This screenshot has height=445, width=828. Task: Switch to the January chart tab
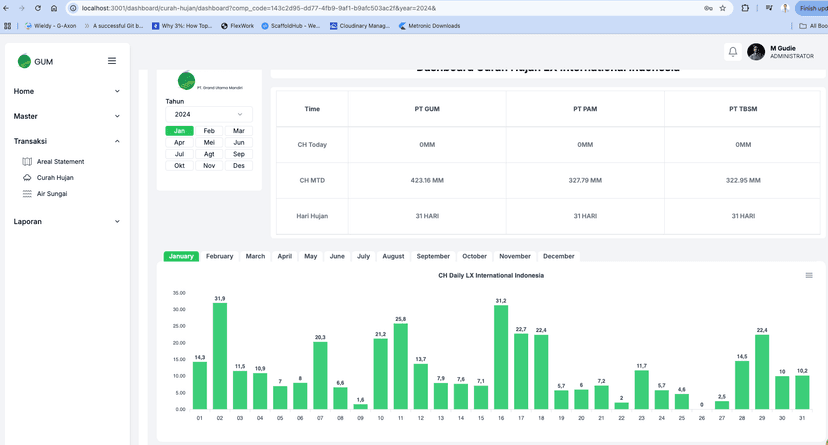pyautogui.click(x=181, y=256)
